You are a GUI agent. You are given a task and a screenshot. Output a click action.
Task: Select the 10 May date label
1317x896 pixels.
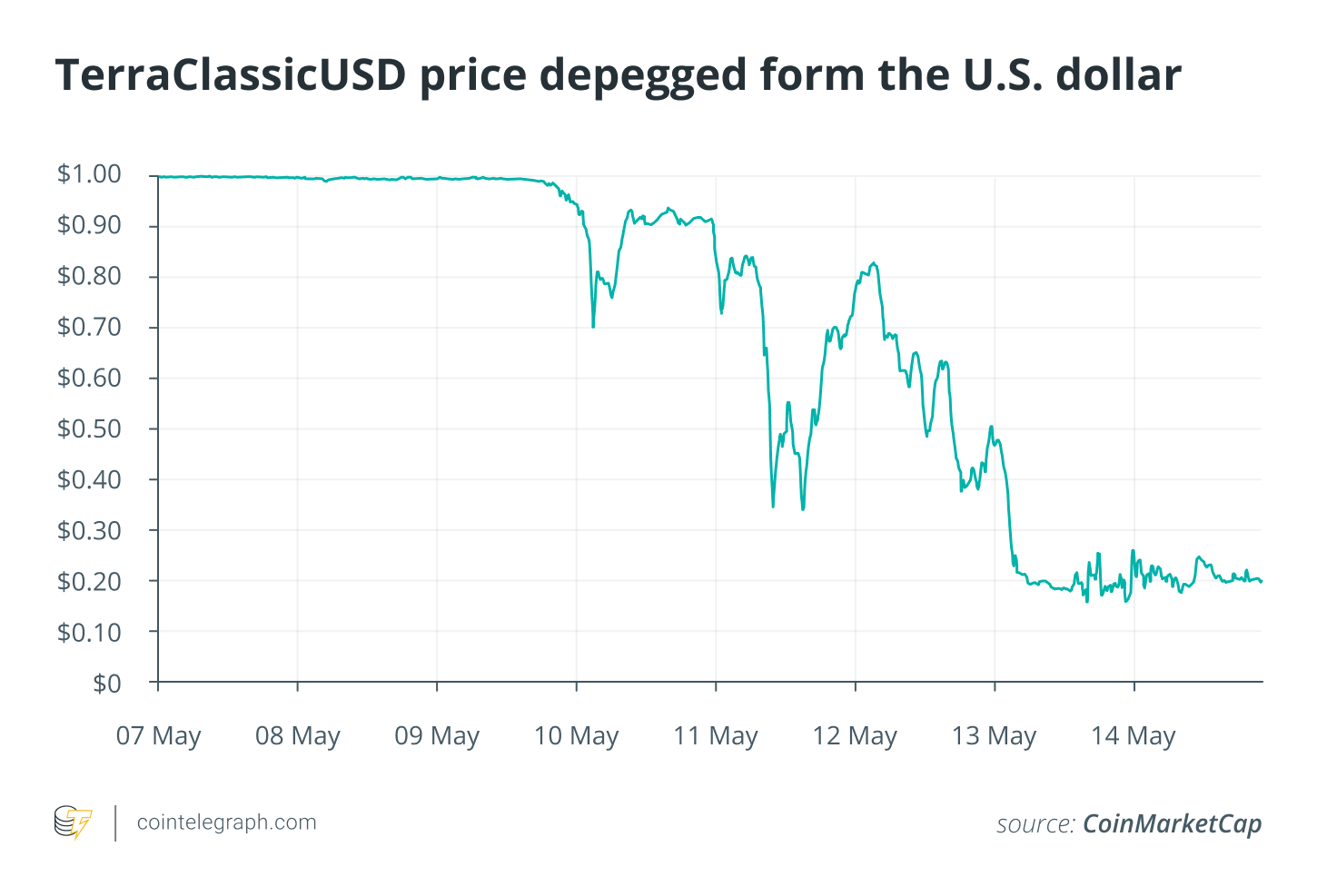point(576,735)
